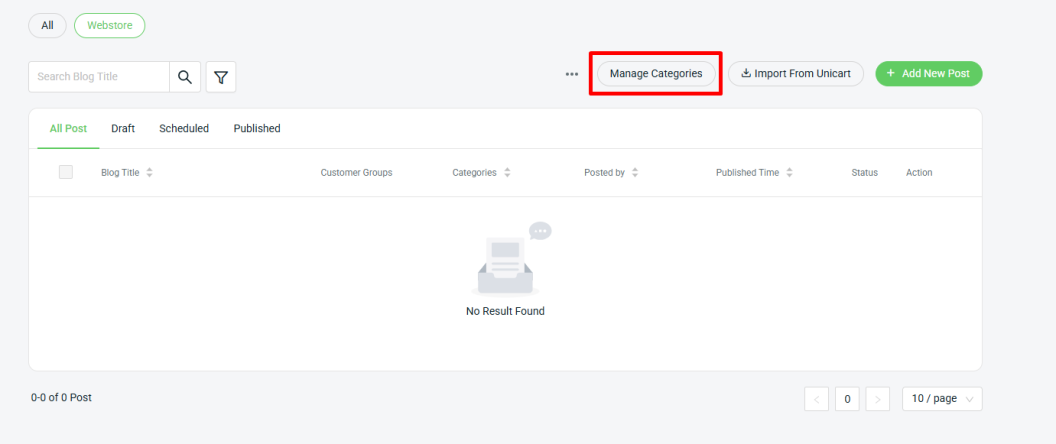This screenshot has width=1056, height=444.
Task: Click the search magnifier icon
Action: [x=185, y=77]
